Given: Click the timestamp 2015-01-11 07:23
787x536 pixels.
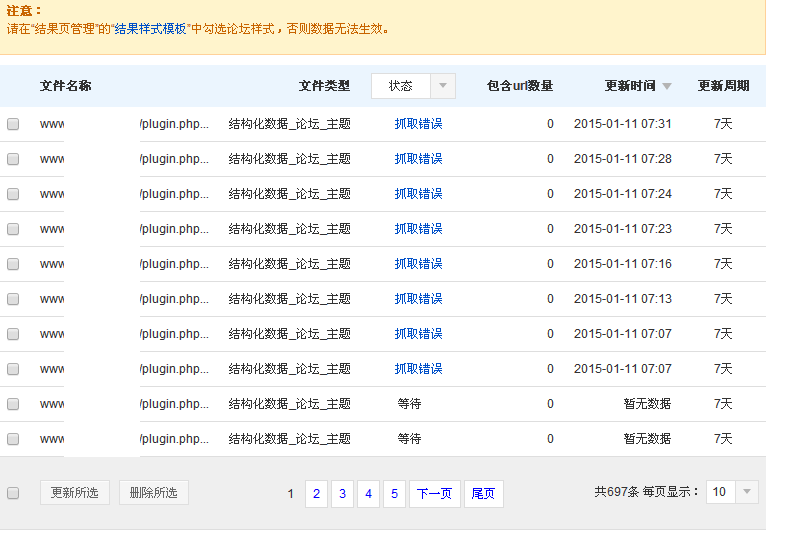Looking at the screenshot, I should click(x=622, y=229).
